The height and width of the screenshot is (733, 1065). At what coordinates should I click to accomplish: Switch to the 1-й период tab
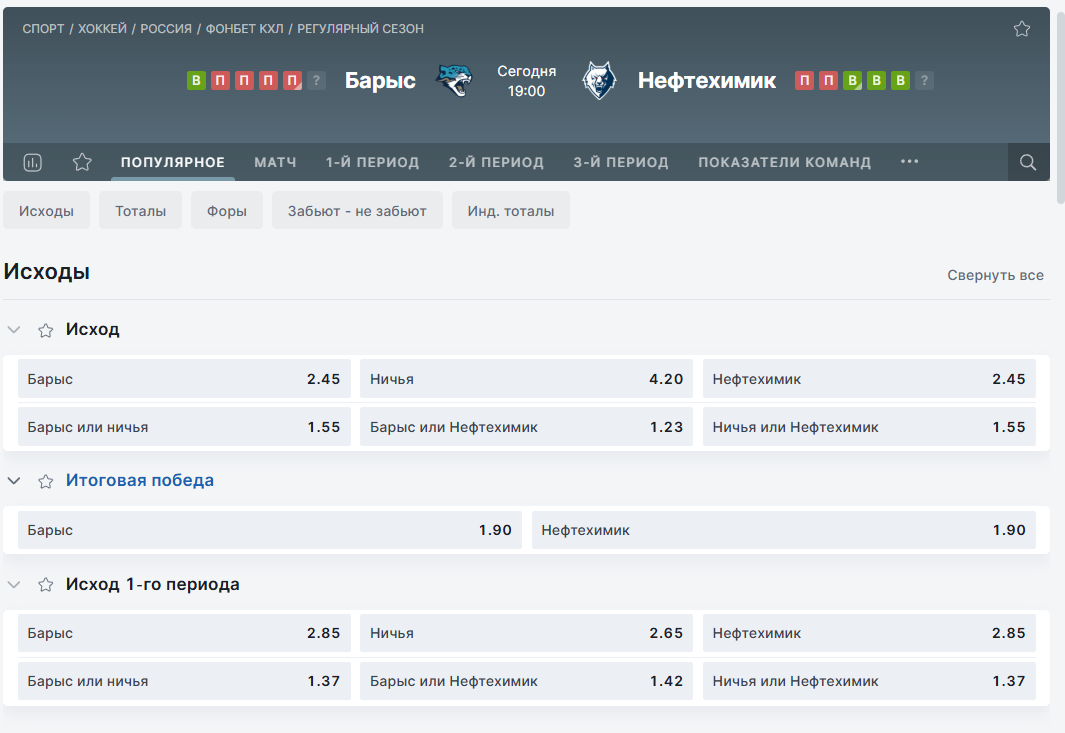[372, 162]
